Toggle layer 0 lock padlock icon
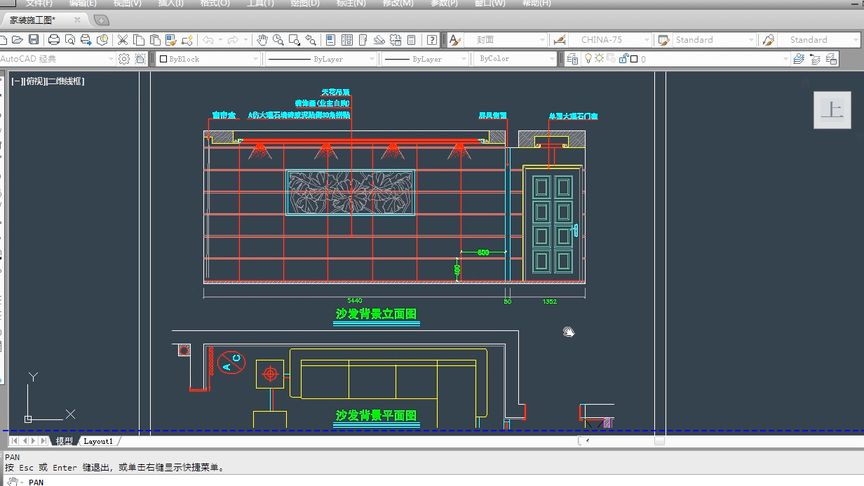The width and height of the screenshot is (864, 486). [623, 58]
